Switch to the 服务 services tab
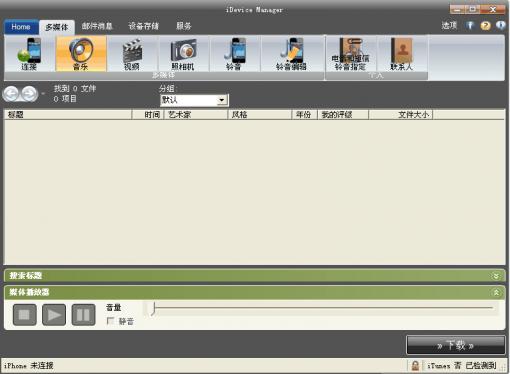Viewport: 510px width, 374px height. coord(184,26)
